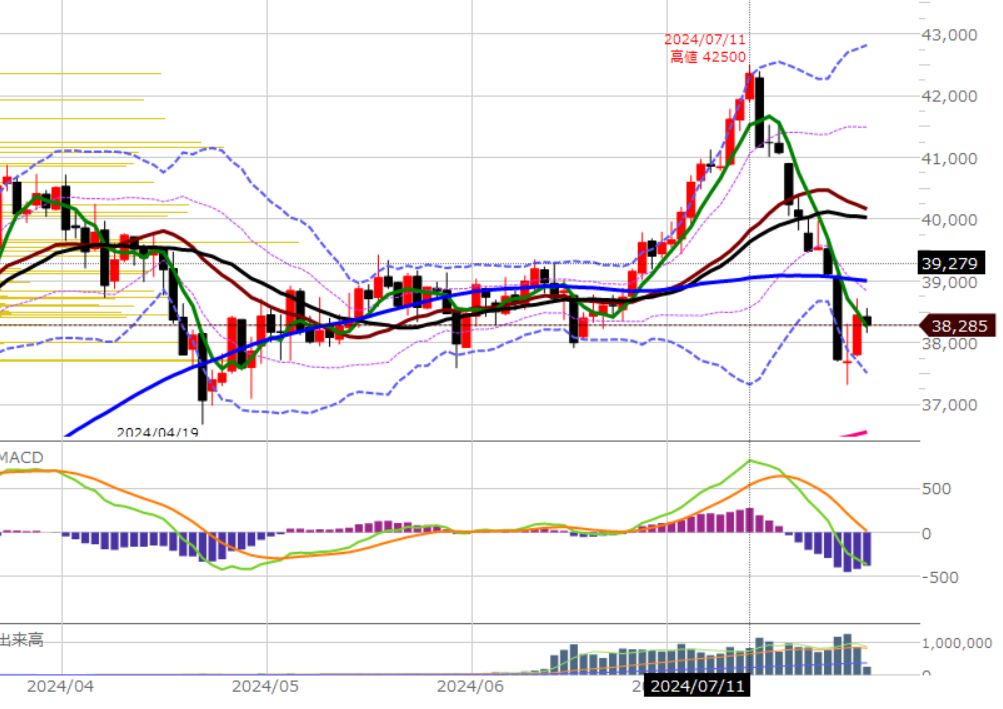Click the 2024/06 date axis label
The image size is (1003, 709).
[470, 687]
